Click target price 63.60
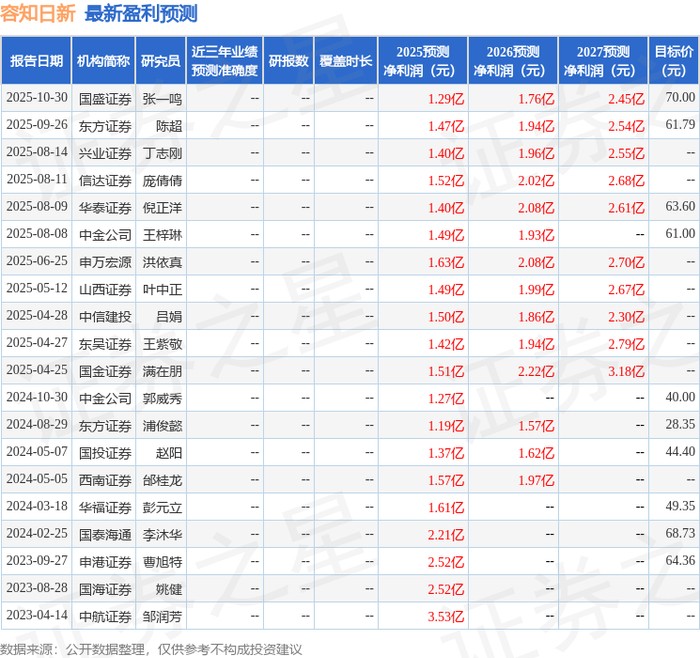Image resolution: width=700 pixels, height=658 pixels. coord(680,206)
